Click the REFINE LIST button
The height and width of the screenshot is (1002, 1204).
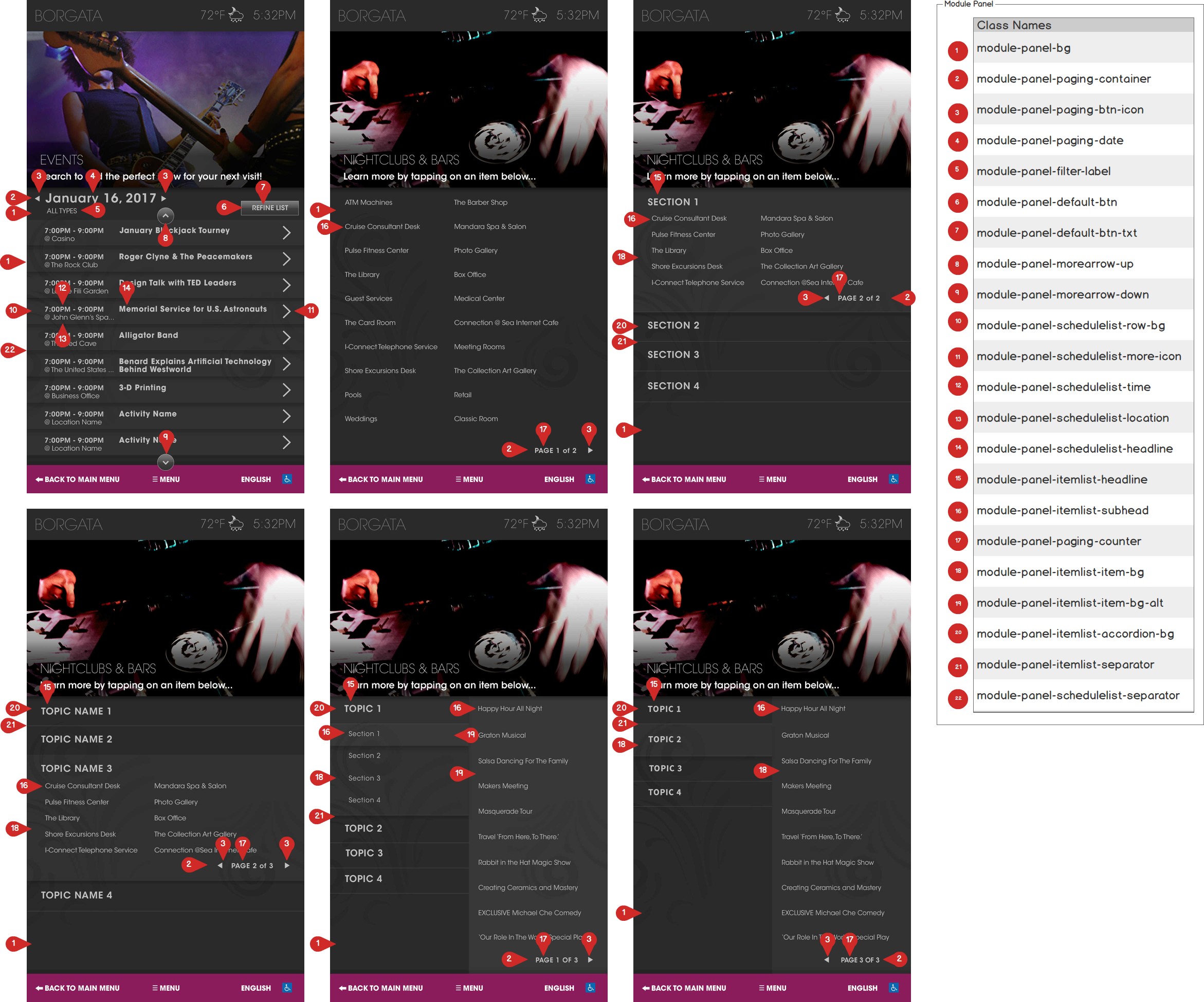pos(269,208)
